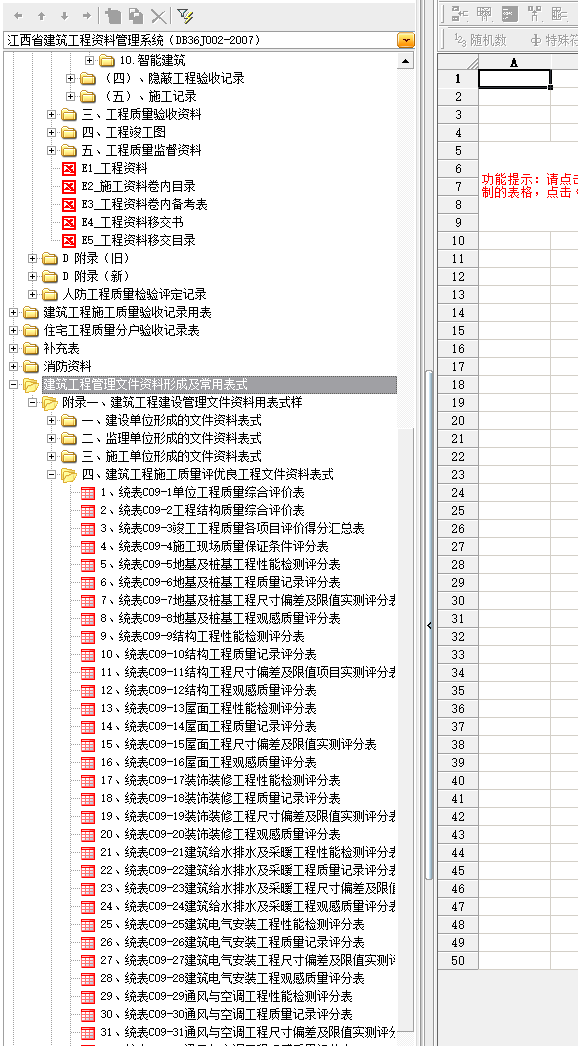Click the up arrow icon in the tree toolbar
The width and height of the screenshot is (578, 1046).
coord(41,15)
